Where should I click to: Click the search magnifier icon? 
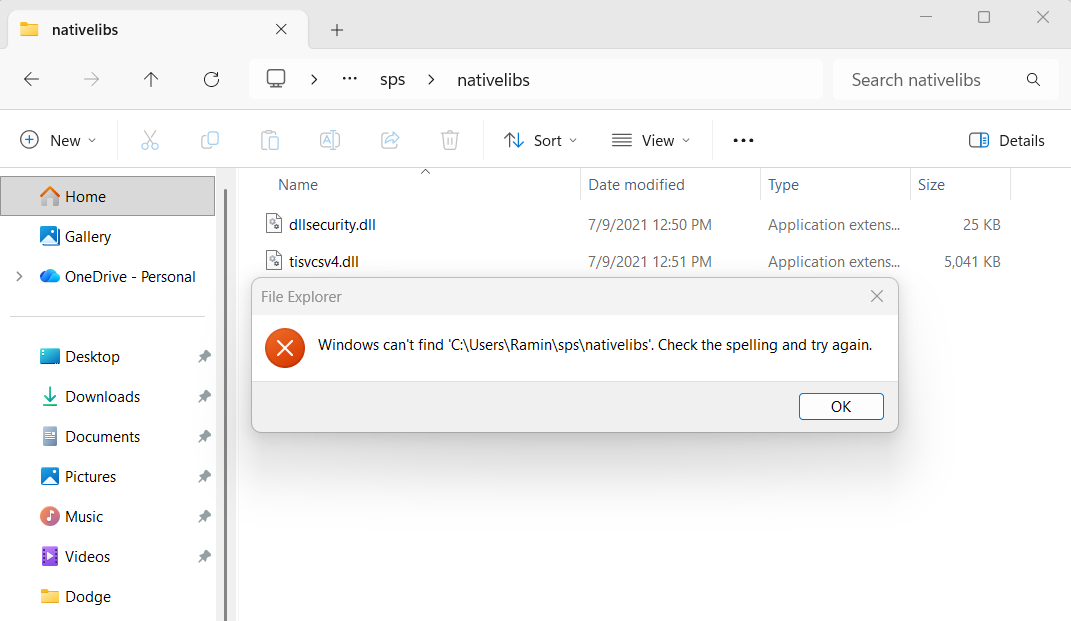tap(1033, 80)
